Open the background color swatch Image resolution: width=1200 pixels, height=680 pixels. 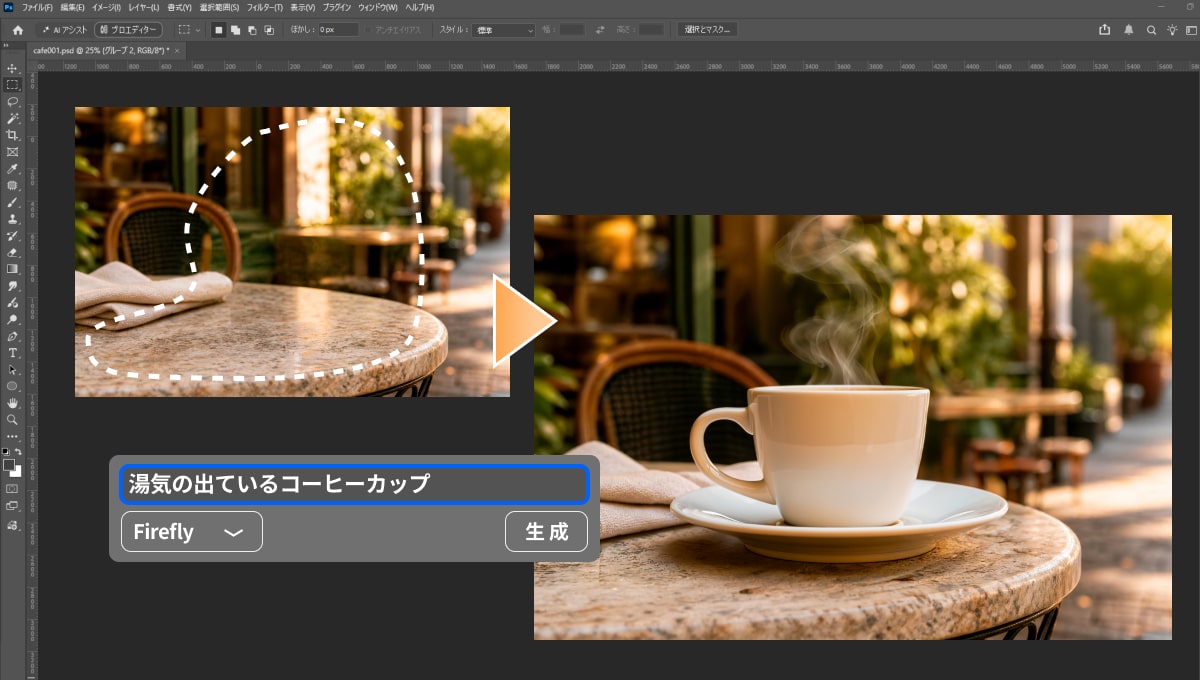click(x=16, y=471)
